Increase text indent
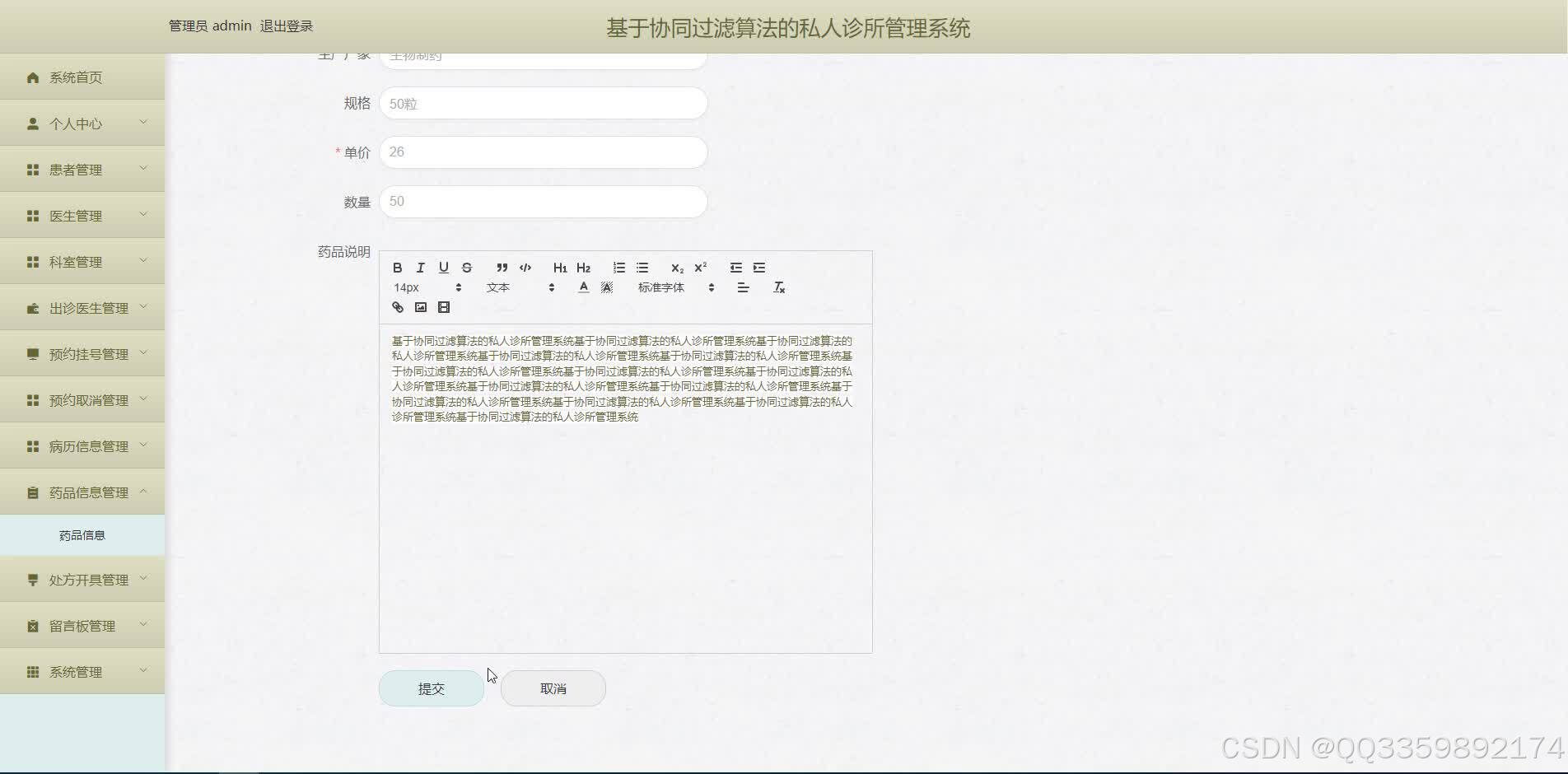This screenshot has height=774, width=1568. pyautogui.click(x=759, y=268)
